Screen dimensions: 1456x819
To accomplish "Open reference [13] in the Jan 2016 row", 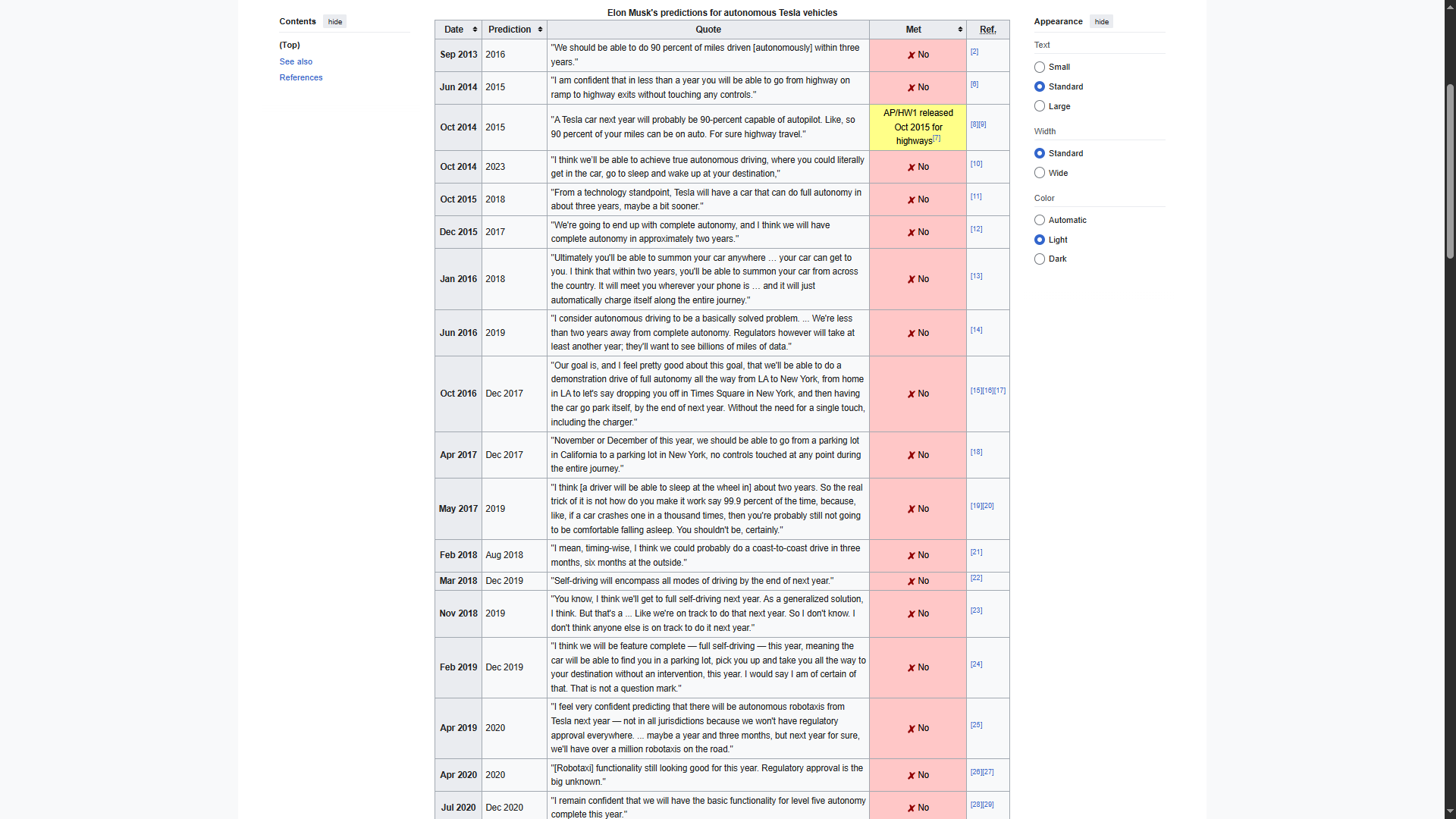I will click(977, 277).
